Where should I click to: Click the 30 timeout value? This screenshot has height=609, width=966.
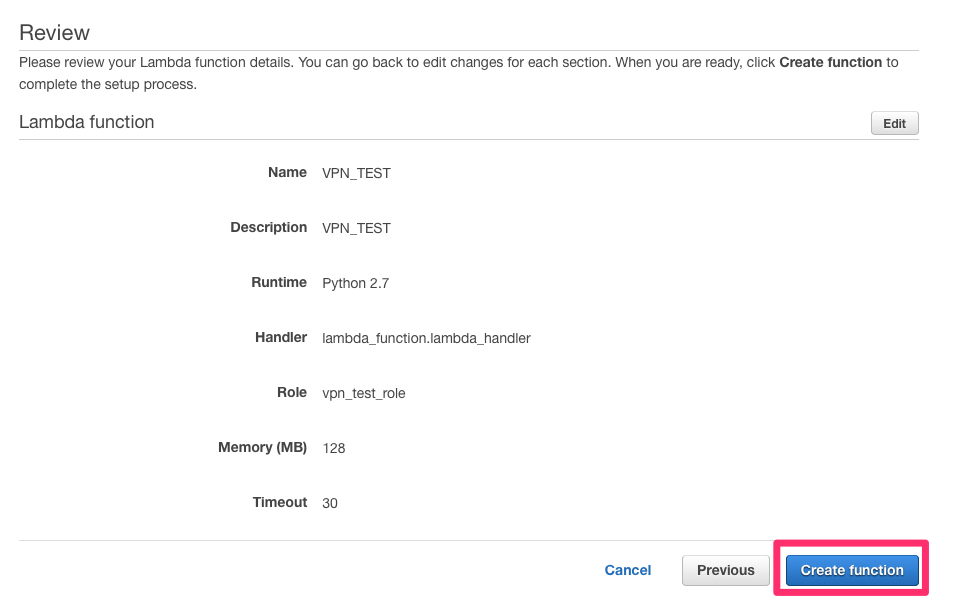[329, 502]
